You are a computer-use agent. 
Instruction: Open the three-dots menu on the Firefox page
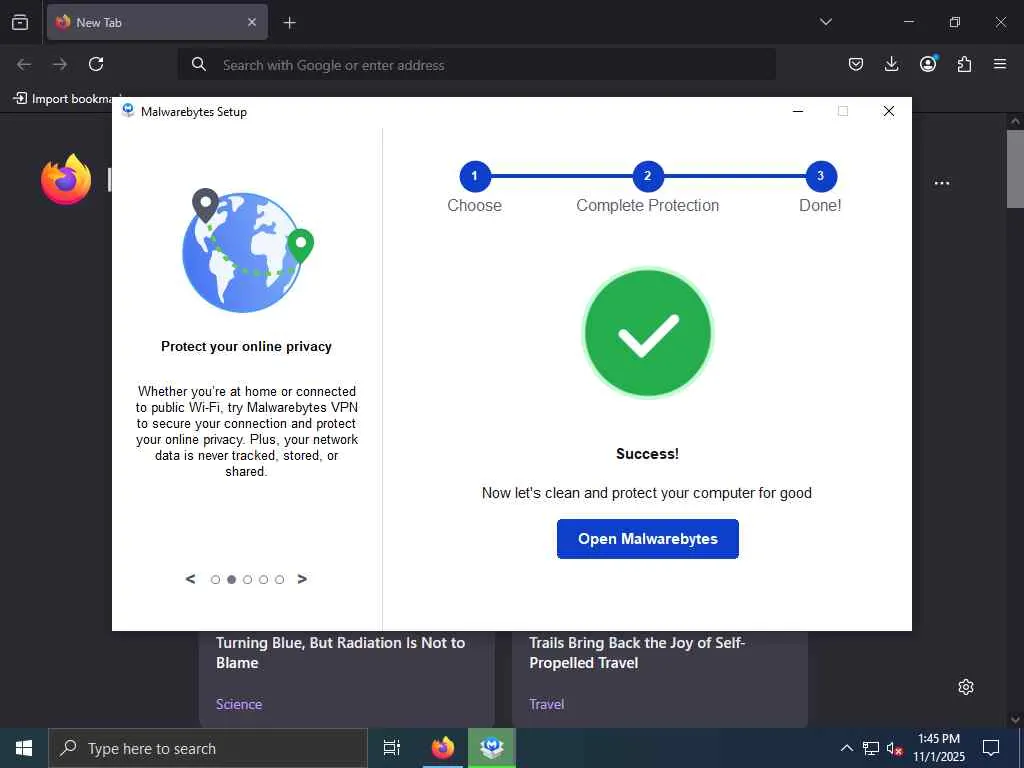tap(942, 184)
